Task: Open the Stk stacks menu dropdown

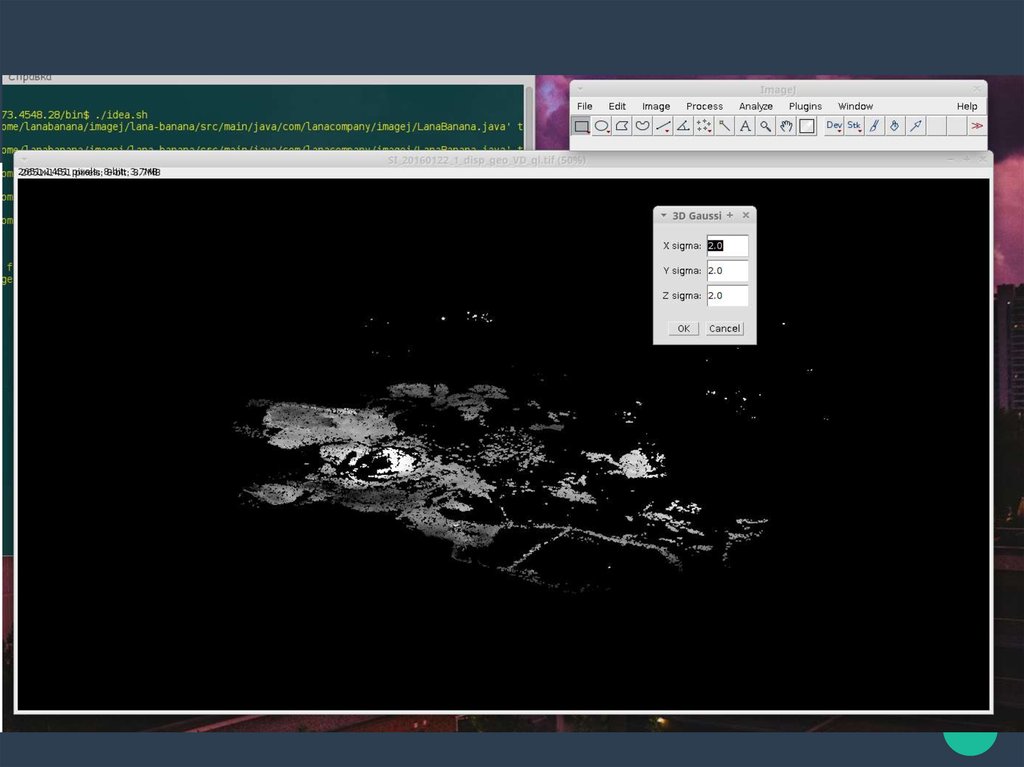Action: click(854, 126)
